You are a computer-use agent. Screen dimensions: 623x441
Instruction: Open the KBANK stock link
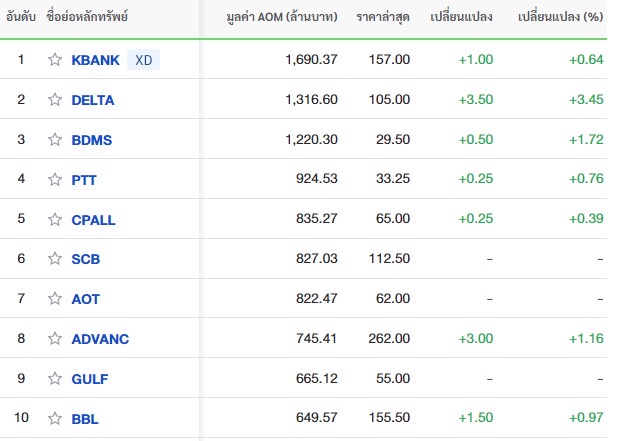tap(95, 60)
